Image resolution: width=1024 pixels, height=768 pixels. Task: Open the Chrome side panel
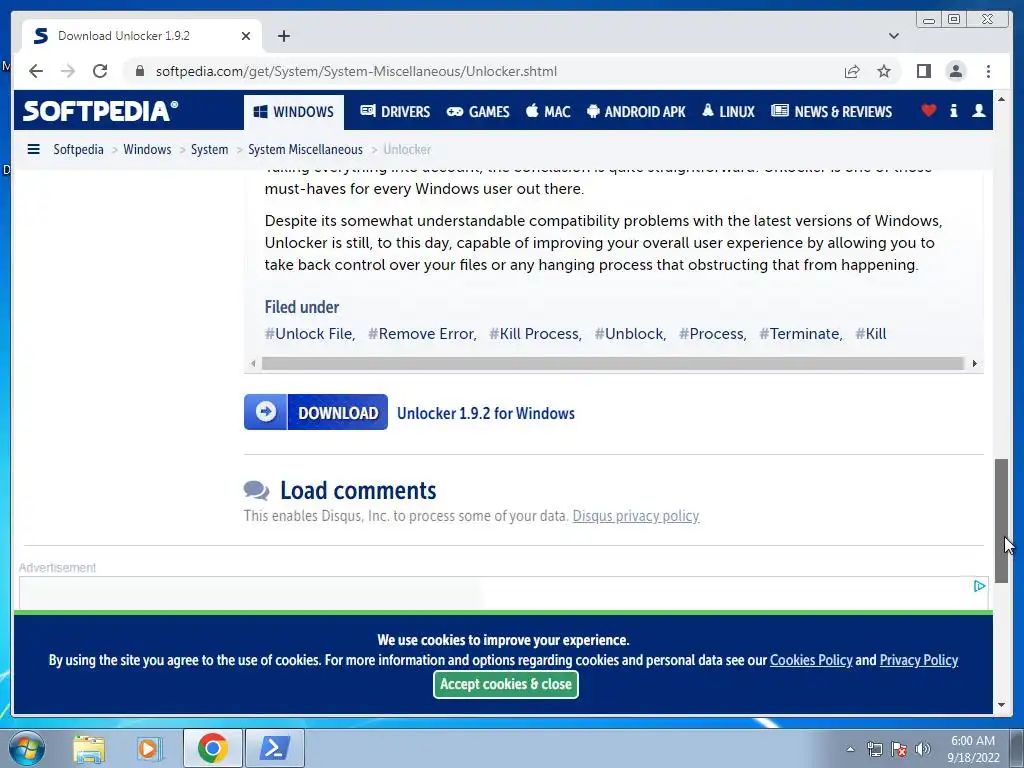[x=923, y=71]
